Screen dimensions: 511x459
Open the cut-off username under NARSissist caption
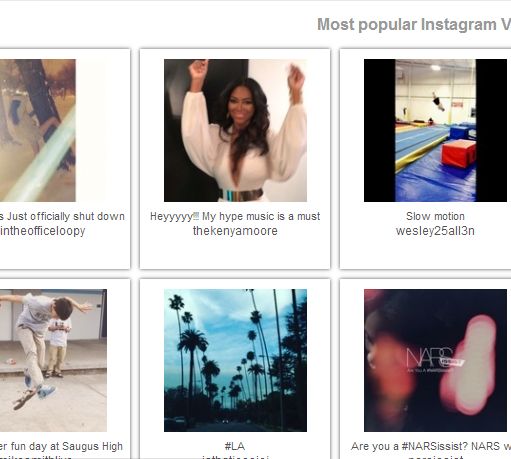(x=435, y=457)
